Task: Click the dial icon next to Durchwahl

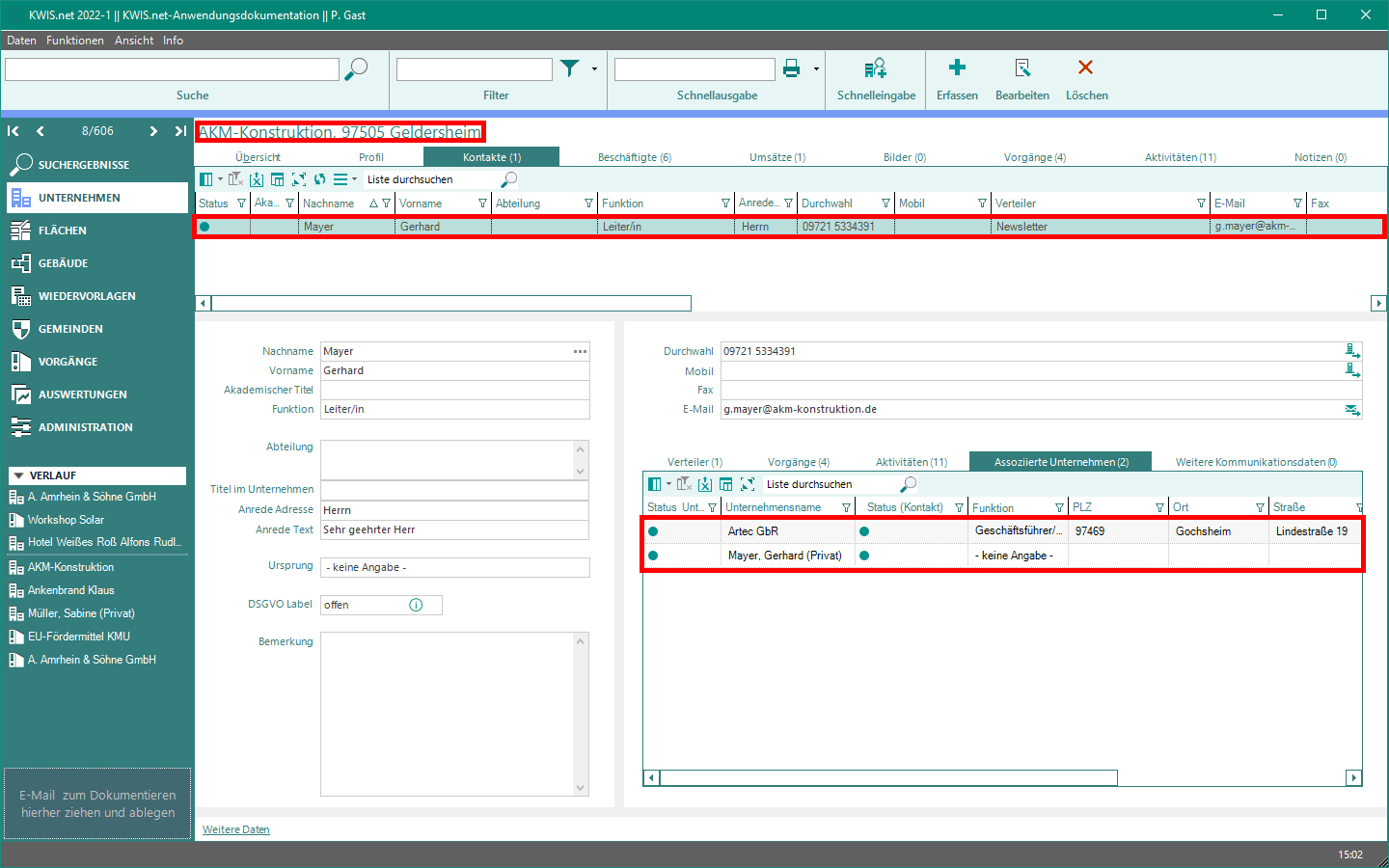Action: (x=1352, y=351)
